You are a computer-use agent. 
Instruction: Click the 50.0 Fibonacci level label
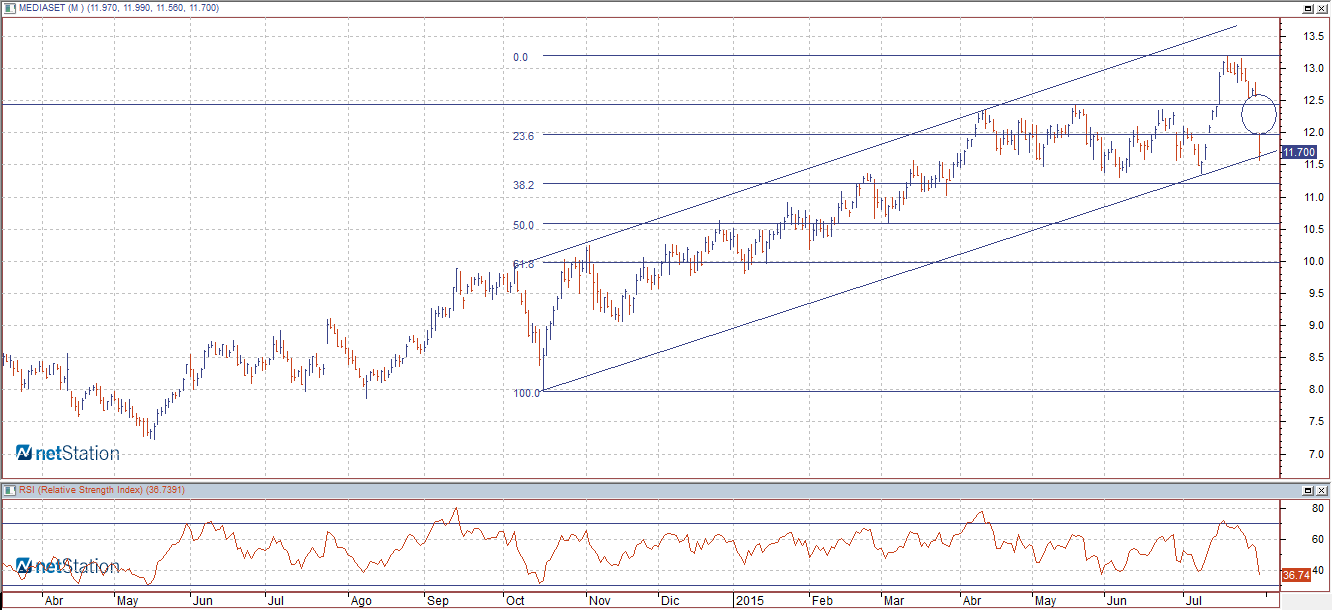[524, 226]
